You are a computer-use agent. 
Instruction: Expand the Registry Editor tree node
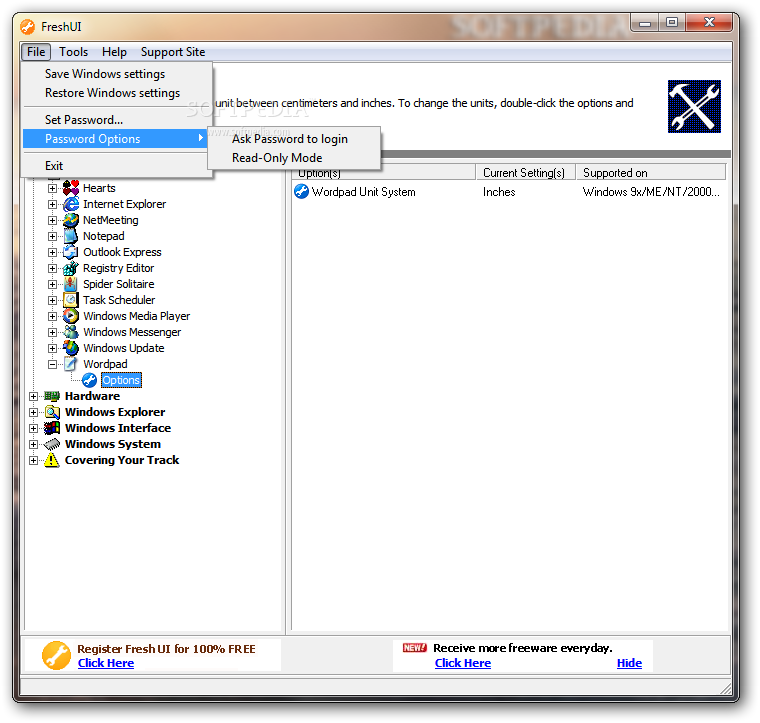pyautogui.click(x=52, y=268)
